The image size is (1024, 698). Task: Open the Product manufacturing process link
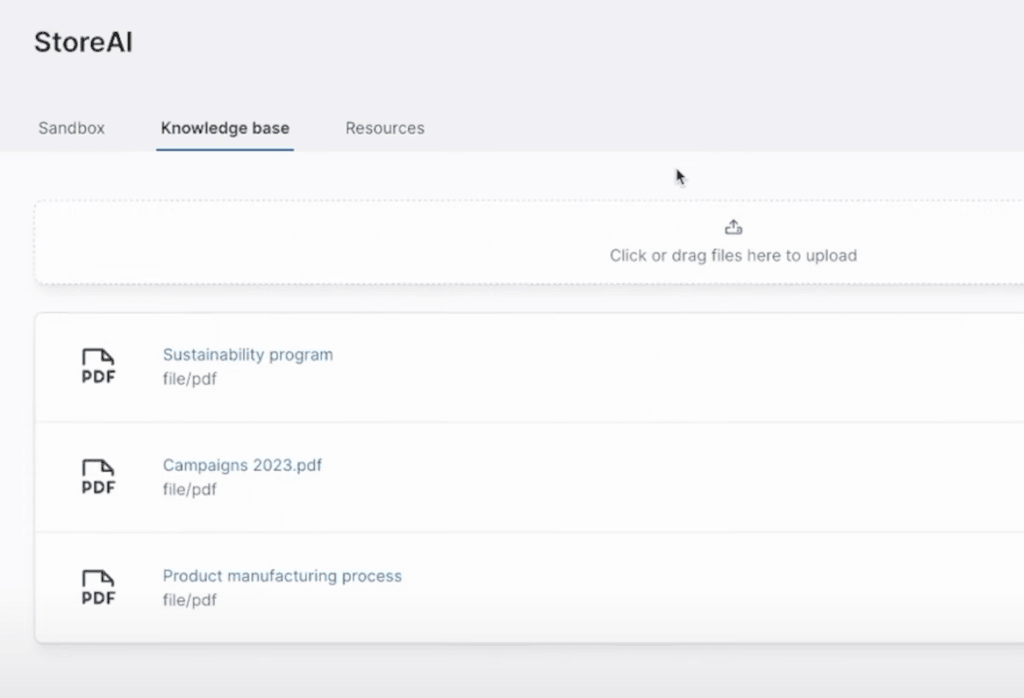(282, 576)
